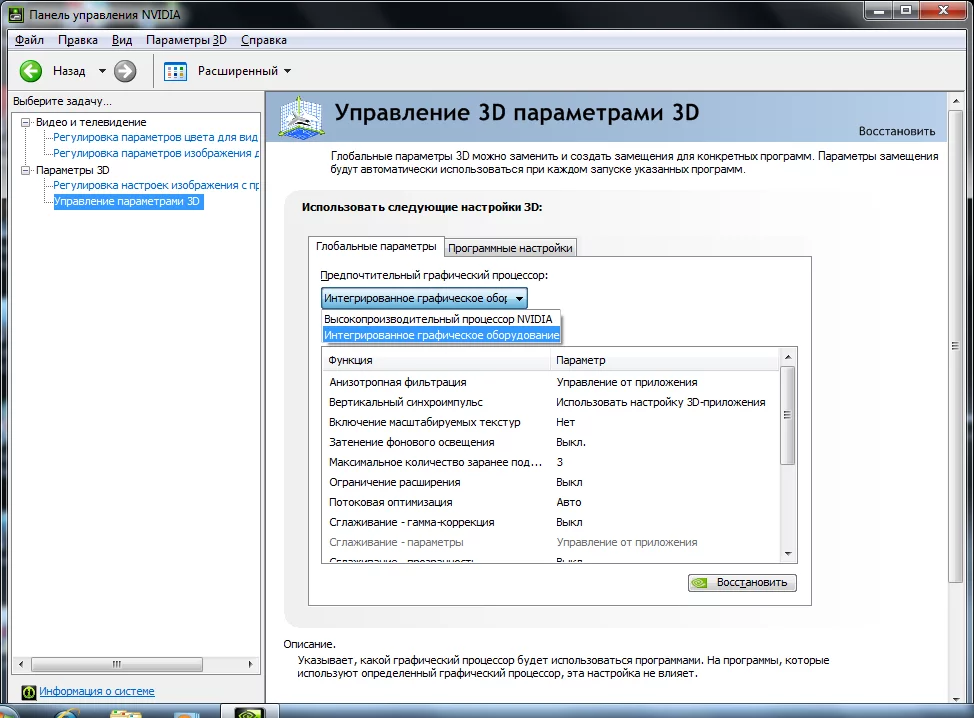The width and height of the screenshot is (974, 718).
Task: Collapse the Параметры 3D tree node
Action: pyautogui.click(x=25, y=170)
